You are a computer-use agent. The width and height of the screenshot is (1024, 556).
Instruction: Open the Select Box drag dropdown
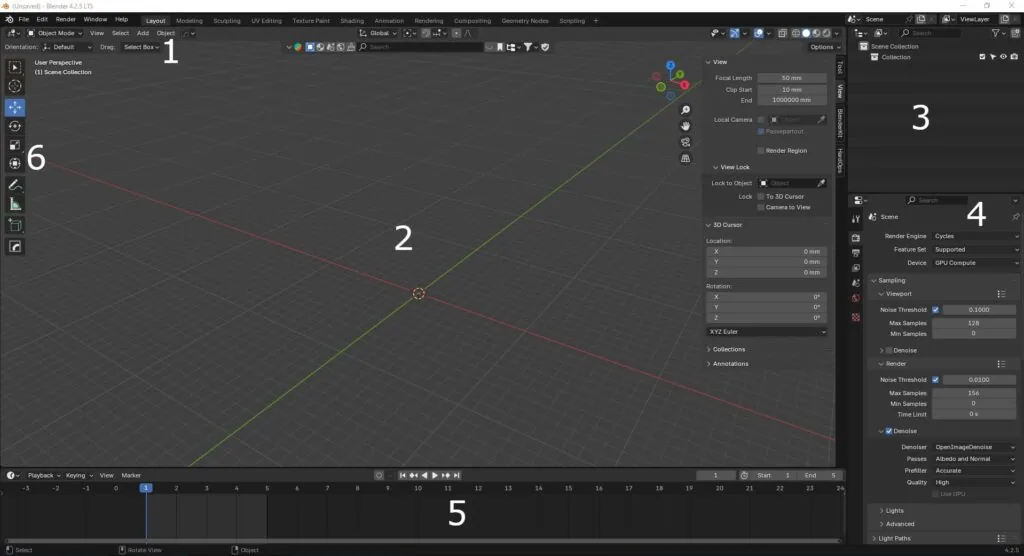click(x=142, y=47)
